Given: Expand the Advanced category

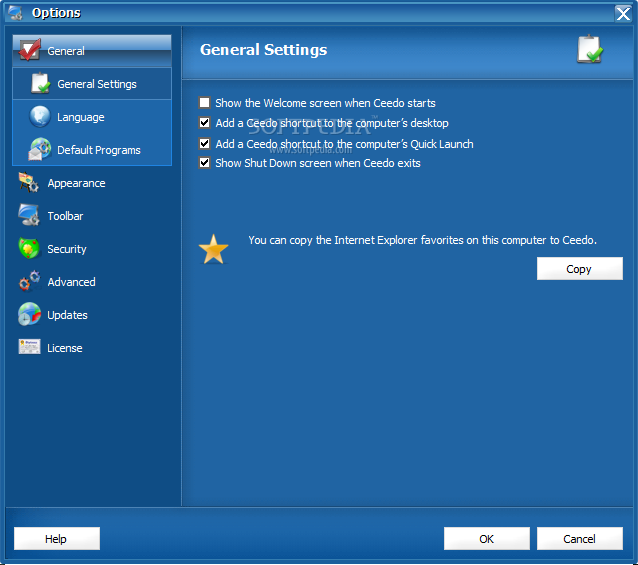Looking at the screenshot, I should tap(92, 282).
